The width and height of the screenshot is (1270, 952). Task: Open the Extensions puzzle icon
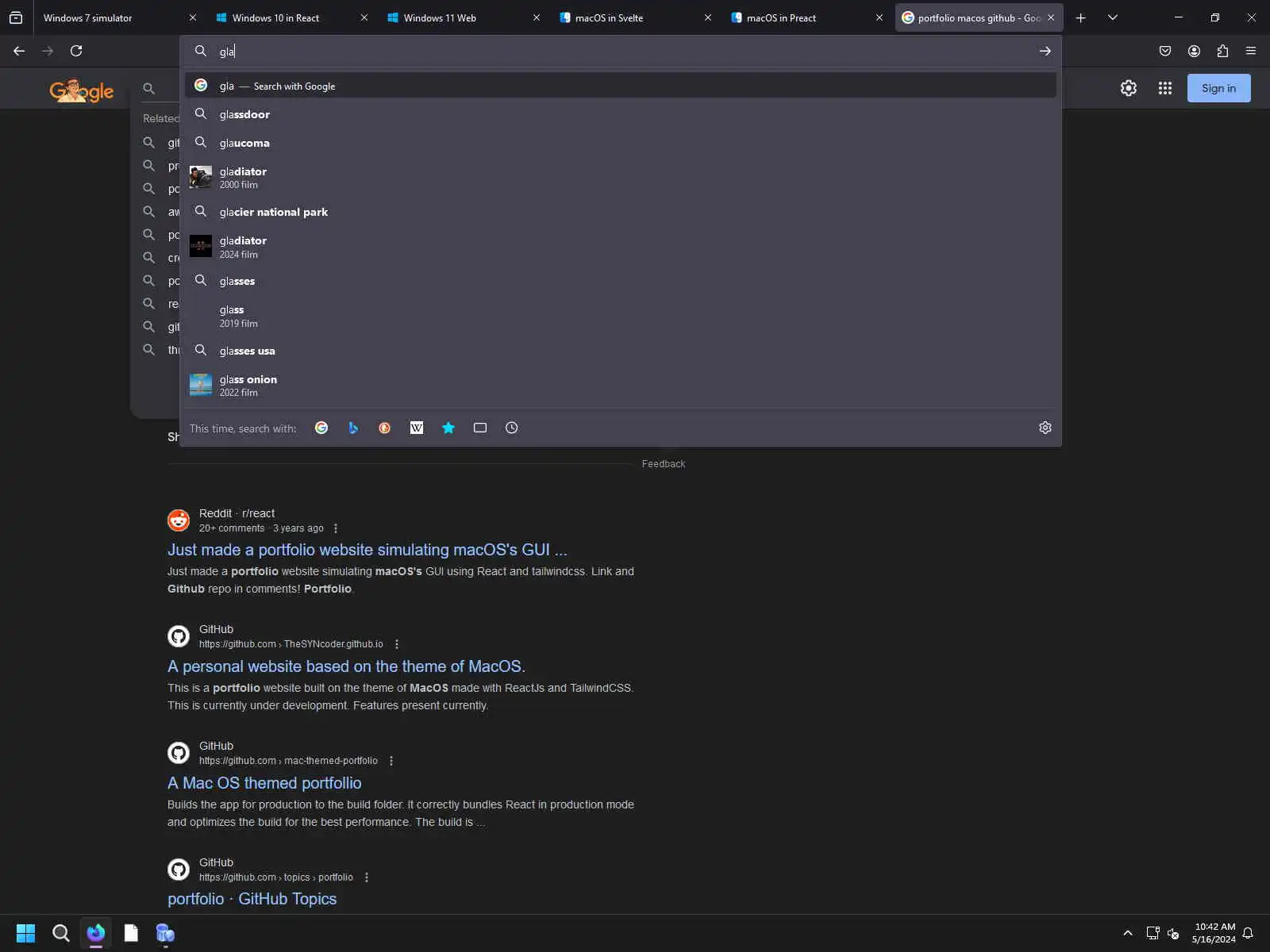[1222, 51]
